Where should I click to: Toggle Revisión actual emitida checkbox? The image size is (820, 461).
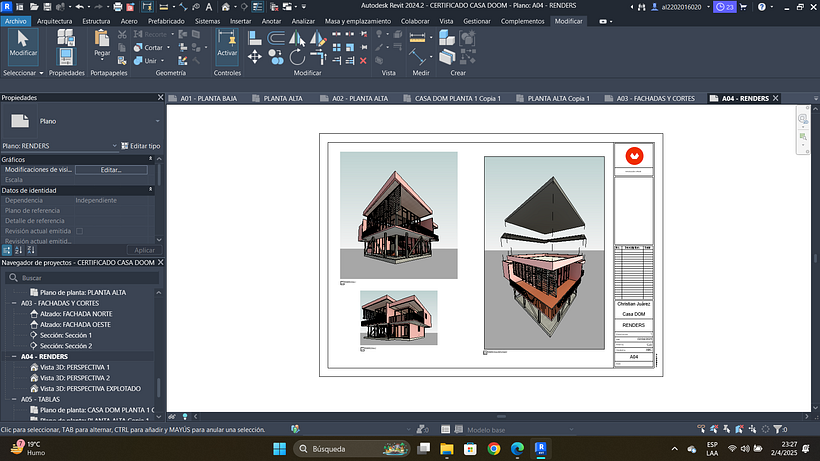[x=79, y=231]
